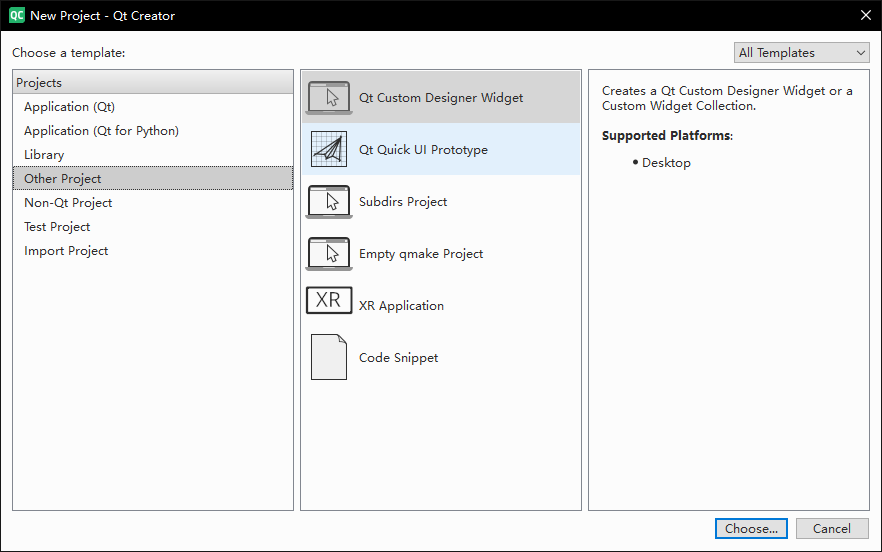This screenshot has width=882, height=552.
Task: Select Application (Qt for Python) category
Action: (153, 131)
